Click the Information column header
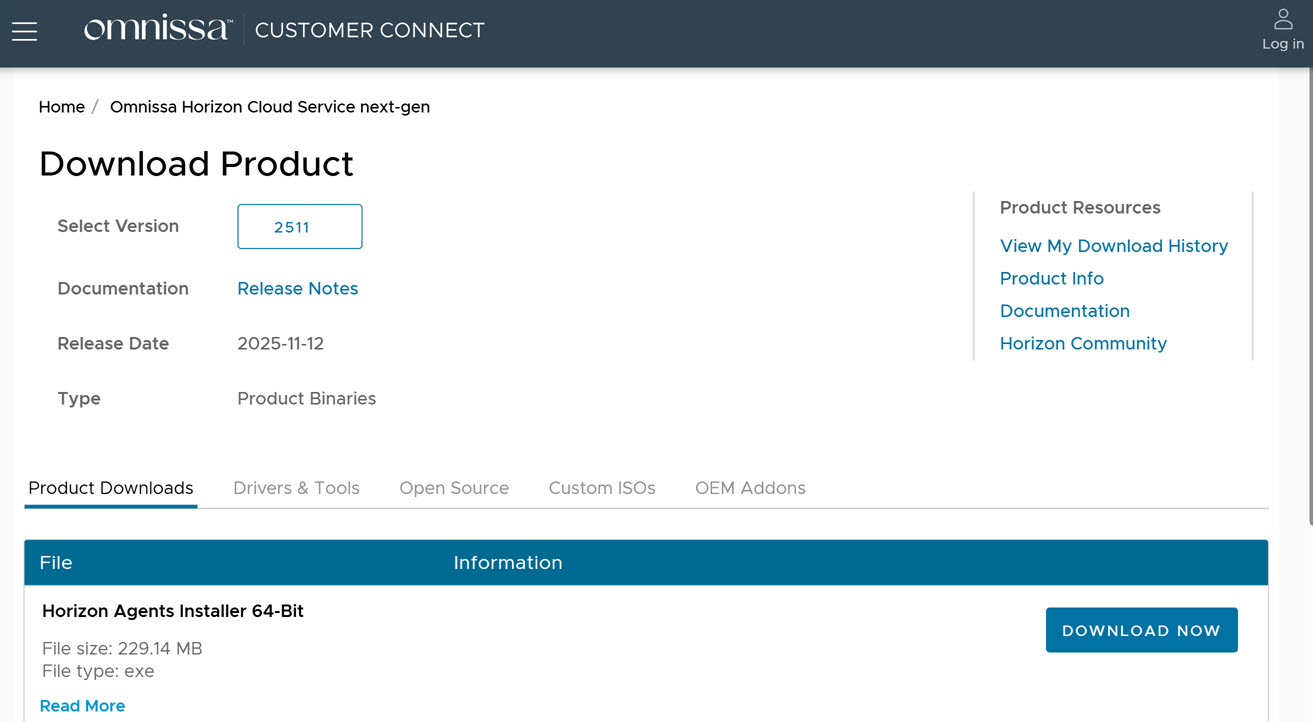This screenshot has width=1313, height=722. 508,563
